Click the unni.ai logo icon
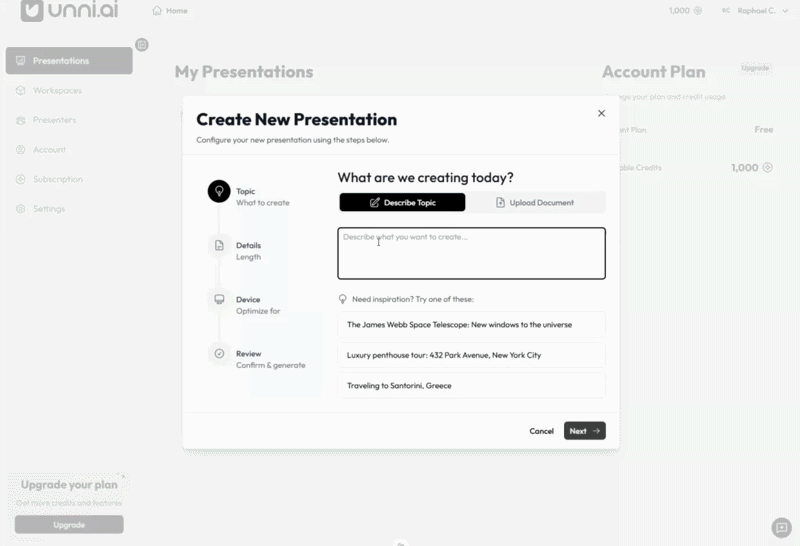The image size is (800, 546). pos(32,10)
